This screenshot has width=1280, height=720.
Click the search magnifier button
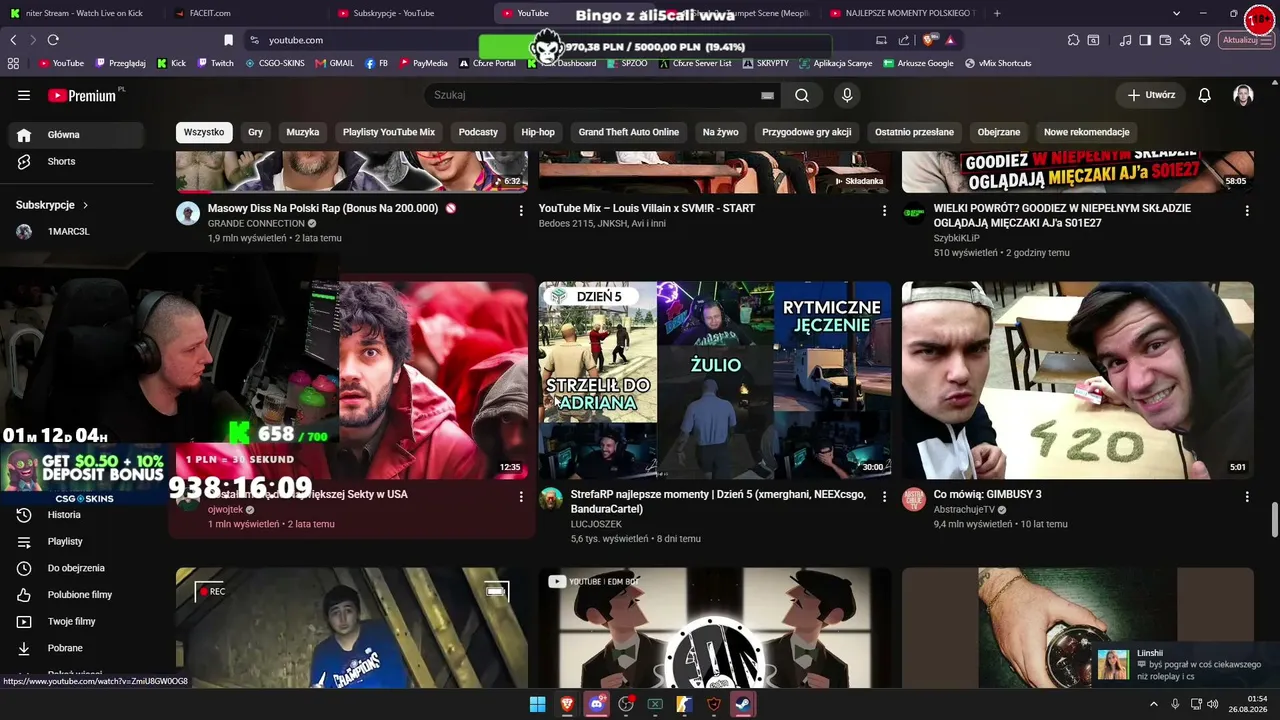(x=802, y=95)
